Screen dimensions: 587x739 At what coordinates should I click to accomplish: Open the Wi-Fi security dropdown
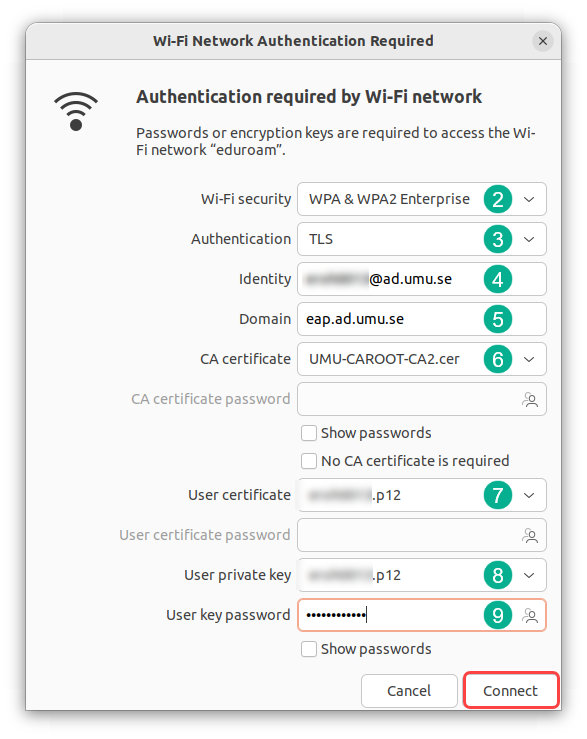point(422,199)
